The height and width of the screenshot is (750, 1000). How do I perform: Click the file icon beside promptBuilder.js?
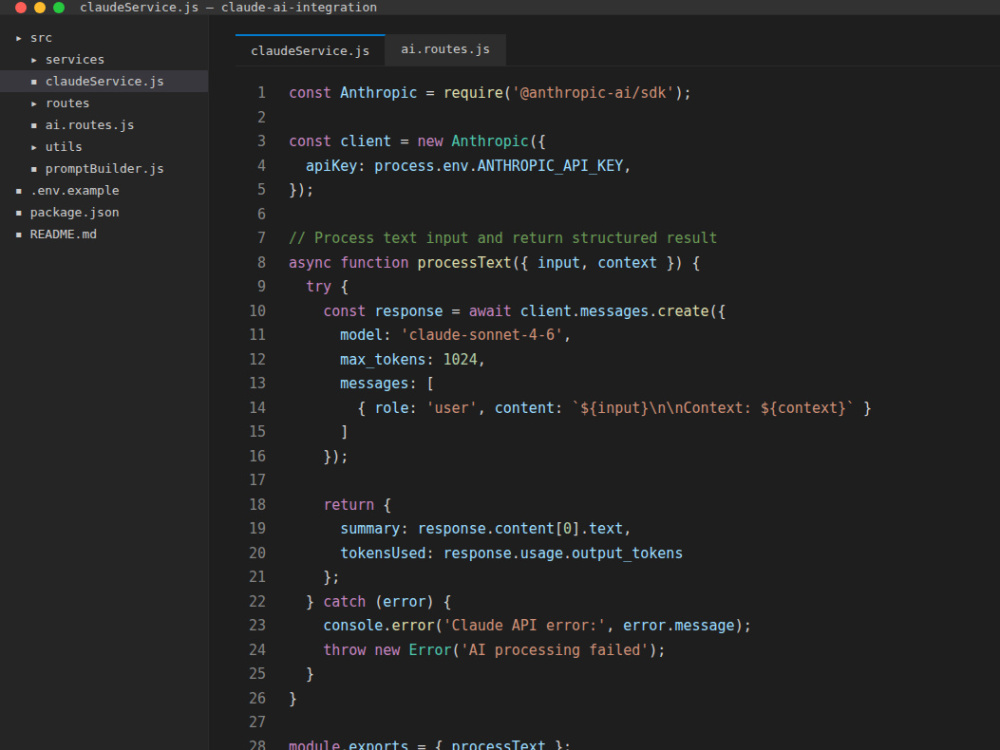tap(34, 169)
